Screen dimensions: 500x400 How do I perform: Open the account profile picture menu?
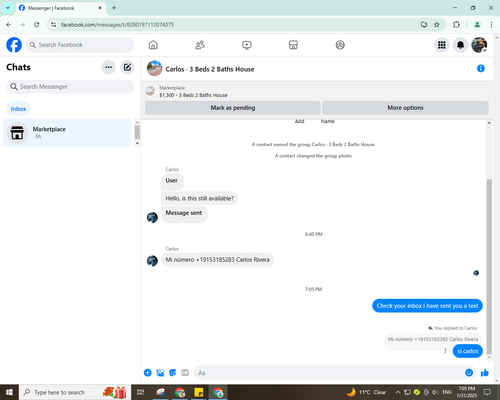[479, 45]
